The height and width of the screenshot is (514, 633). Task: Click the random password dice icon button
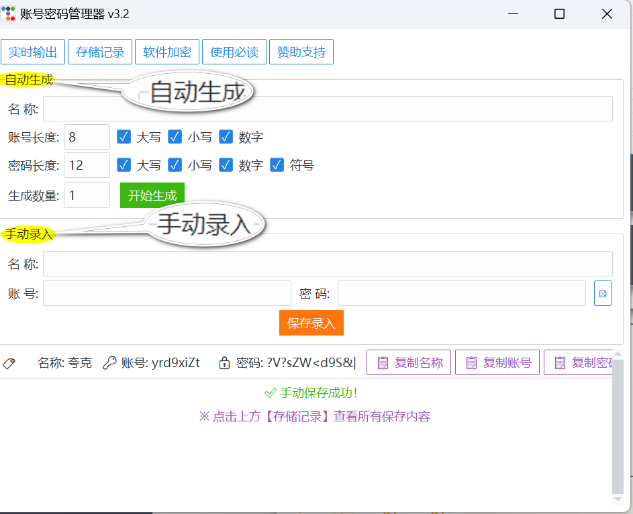click(603, 293)
